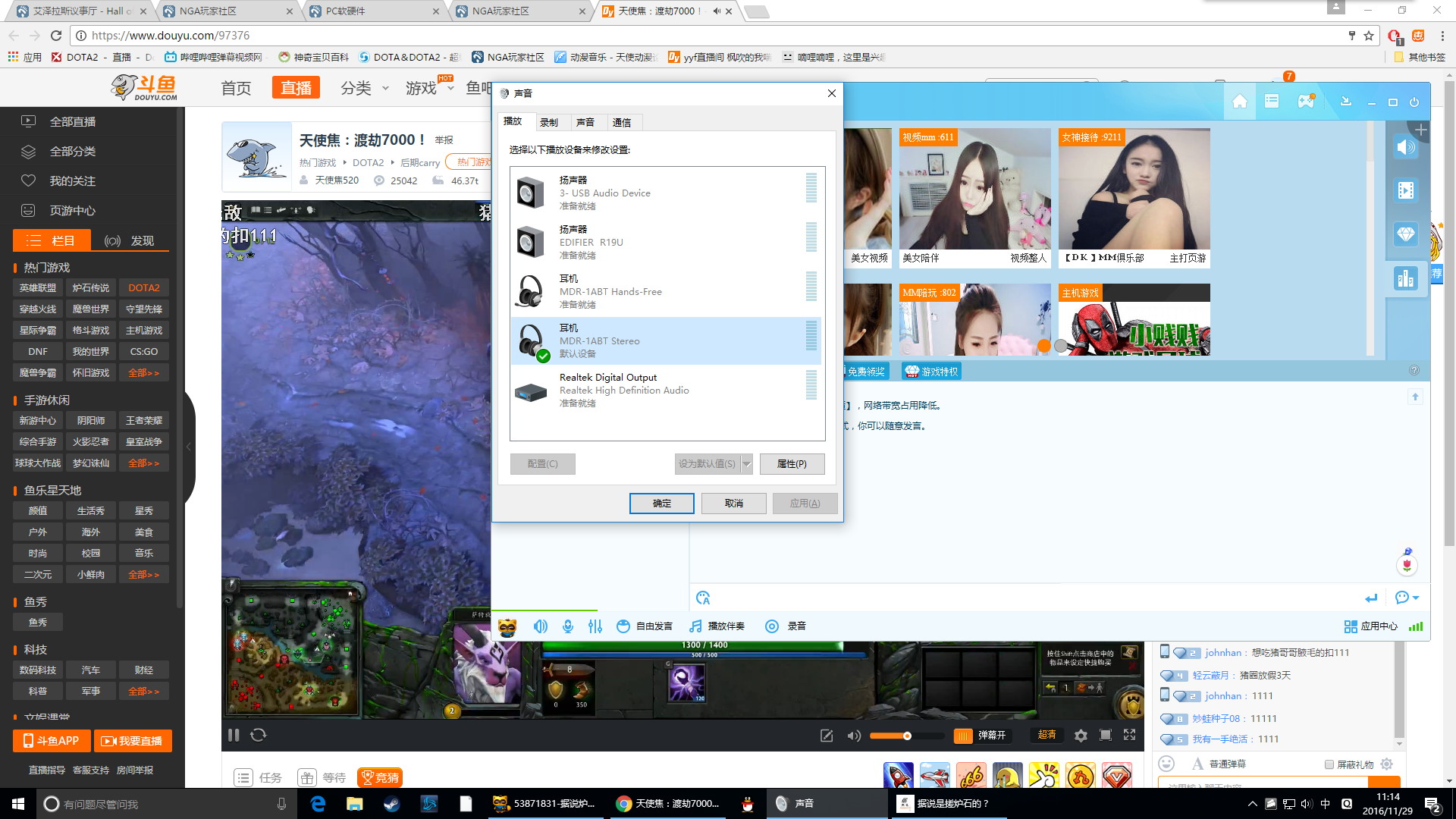1456x819 pixels.
Task: Open 【DK】MM俱乐部 thumbnail in YY
Action: tap(1134, 198)
